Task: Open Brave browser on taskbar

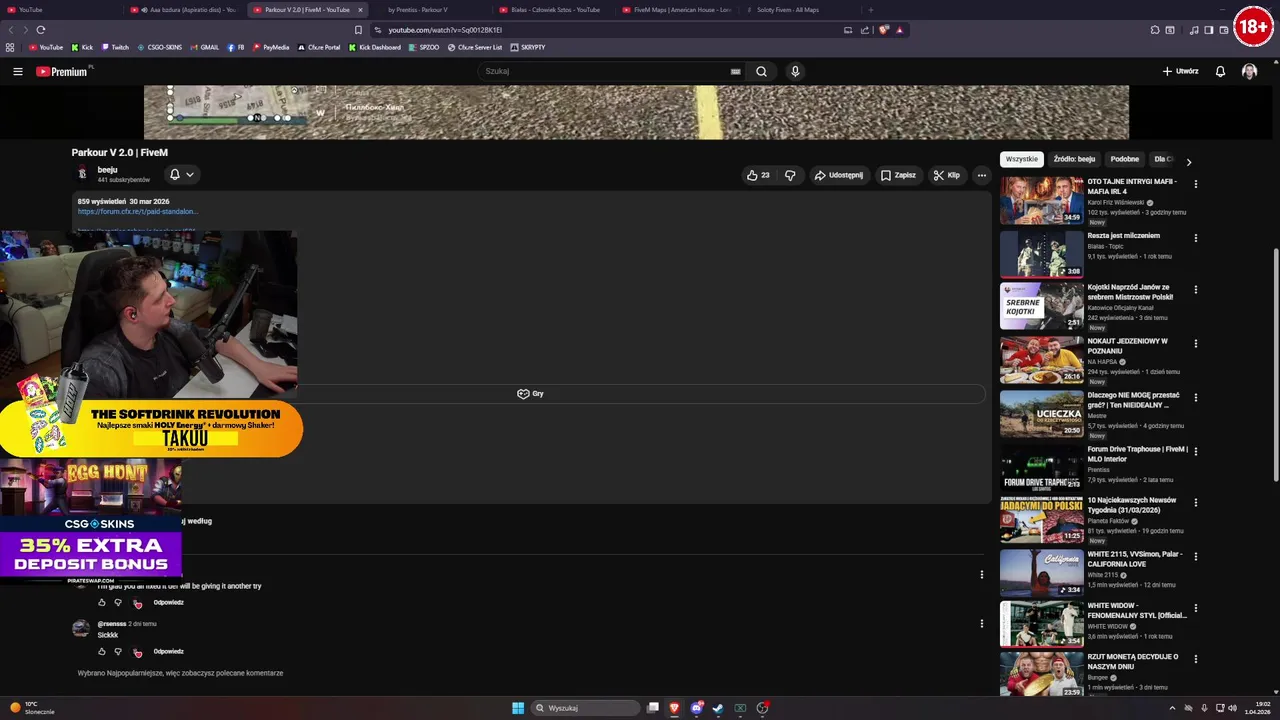Action: [x=675, y=708]
